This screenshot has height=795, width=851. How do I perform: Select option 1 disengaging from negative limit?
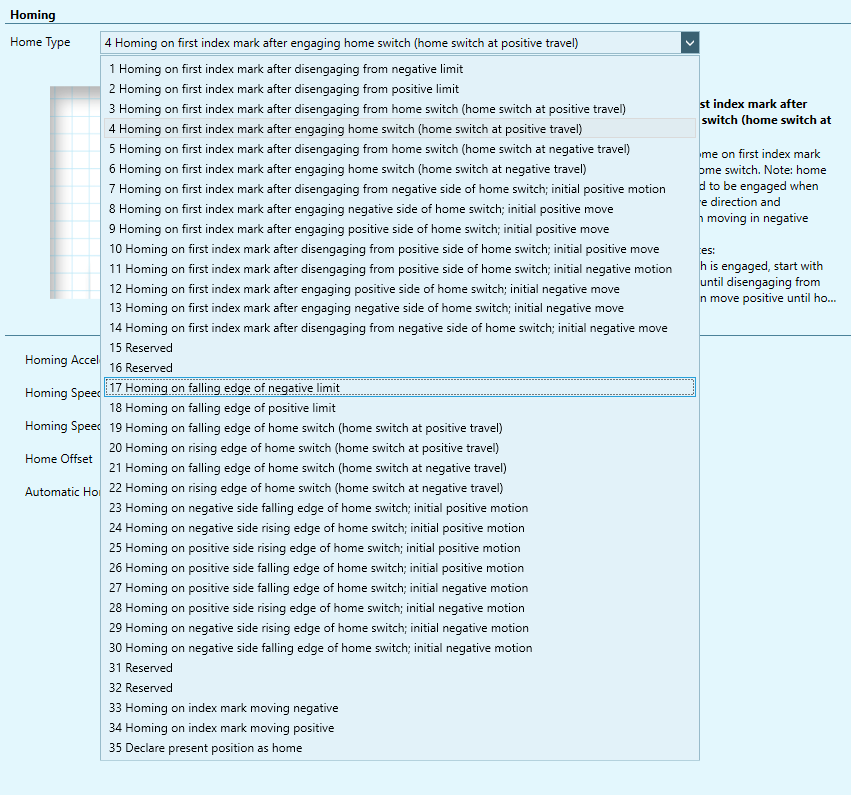pos(399,69)
